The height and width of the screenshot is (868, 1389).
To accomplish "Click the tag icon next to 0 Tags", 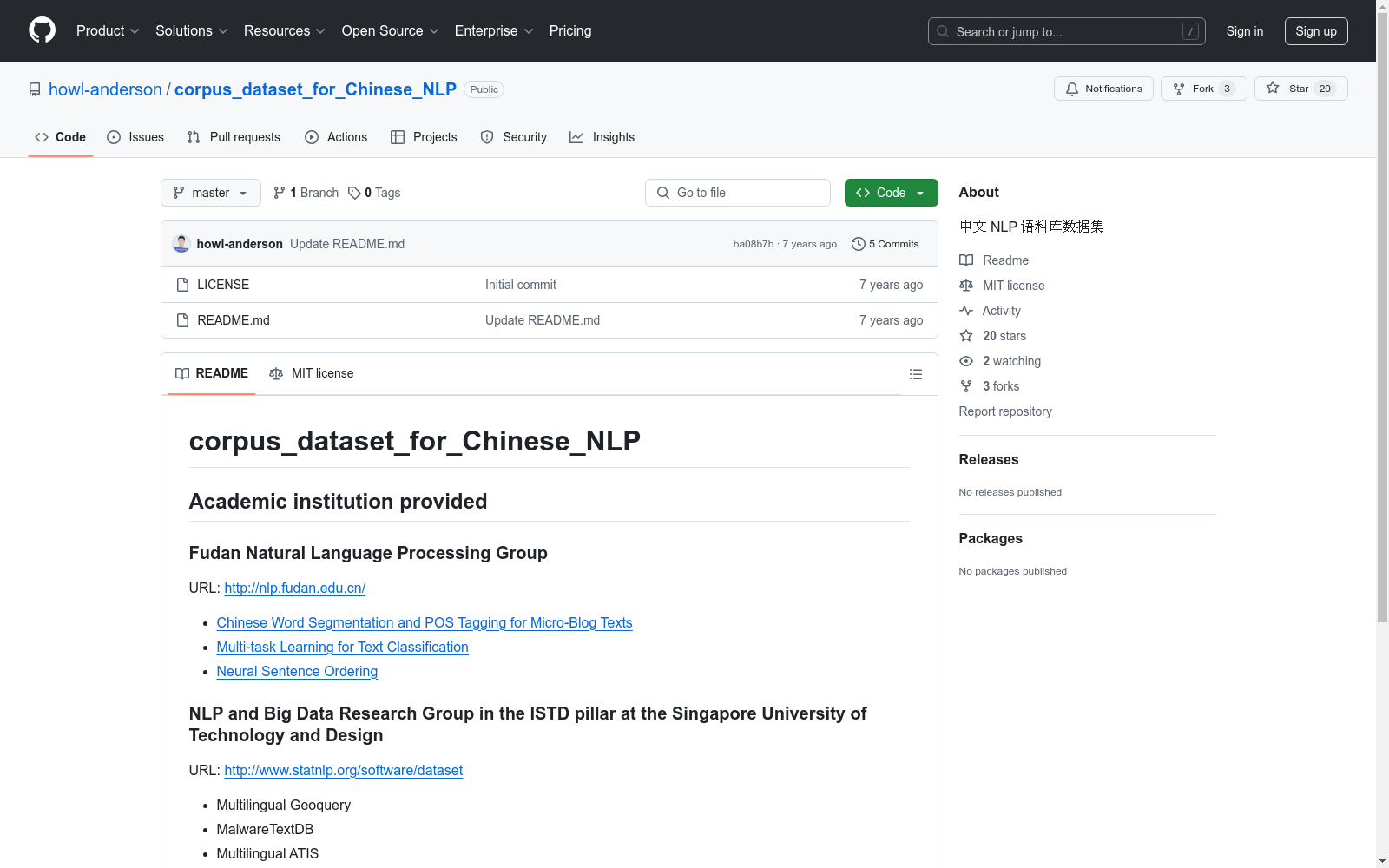I will click(354, 193).
